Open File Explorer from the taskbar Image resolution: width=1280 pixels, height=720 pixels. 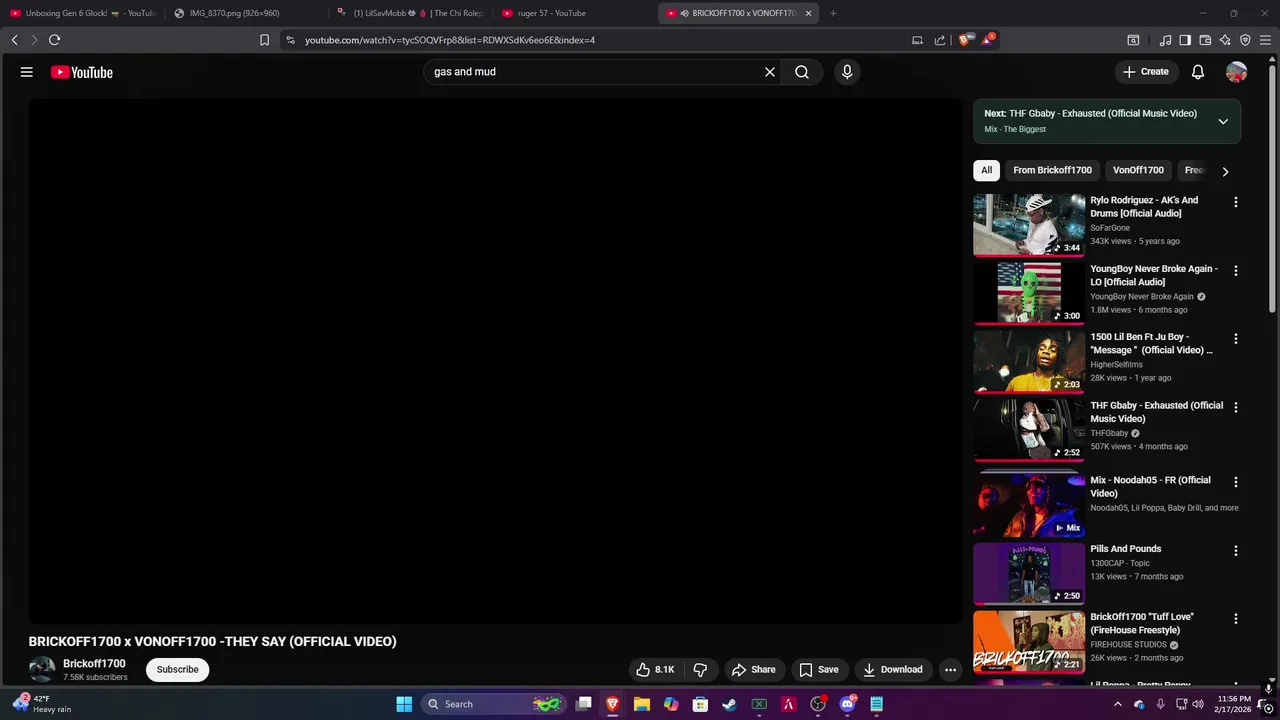[642, 704]
